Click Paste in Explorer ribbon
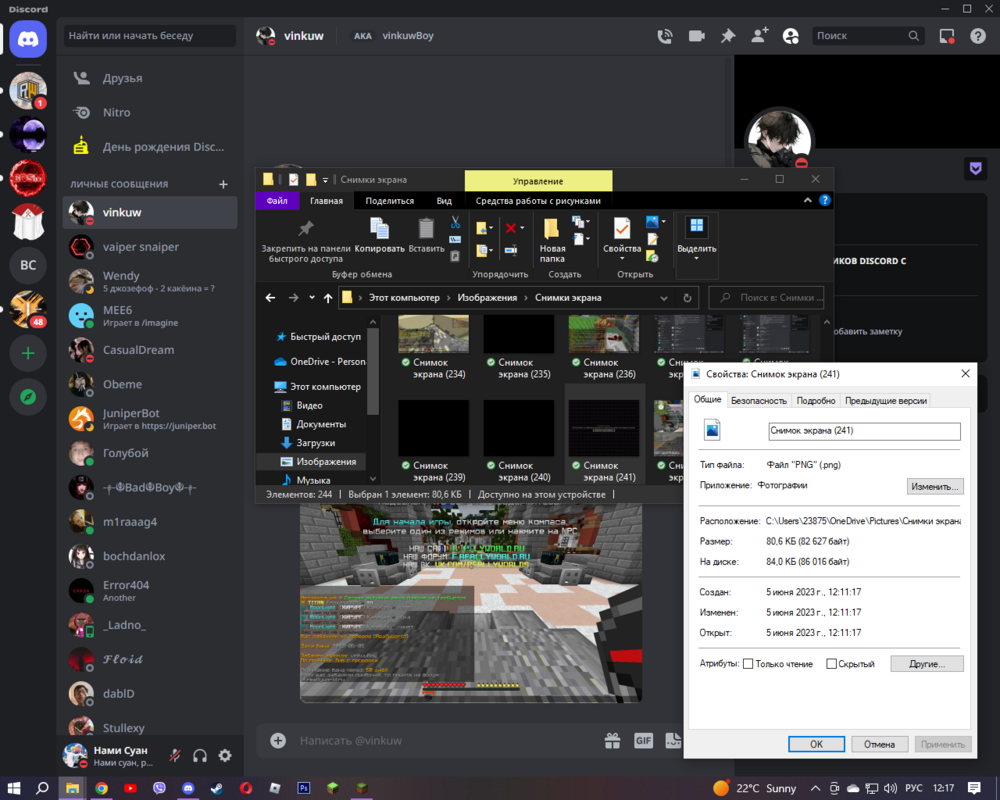The image size is (1000, 800). click(426, 235)
